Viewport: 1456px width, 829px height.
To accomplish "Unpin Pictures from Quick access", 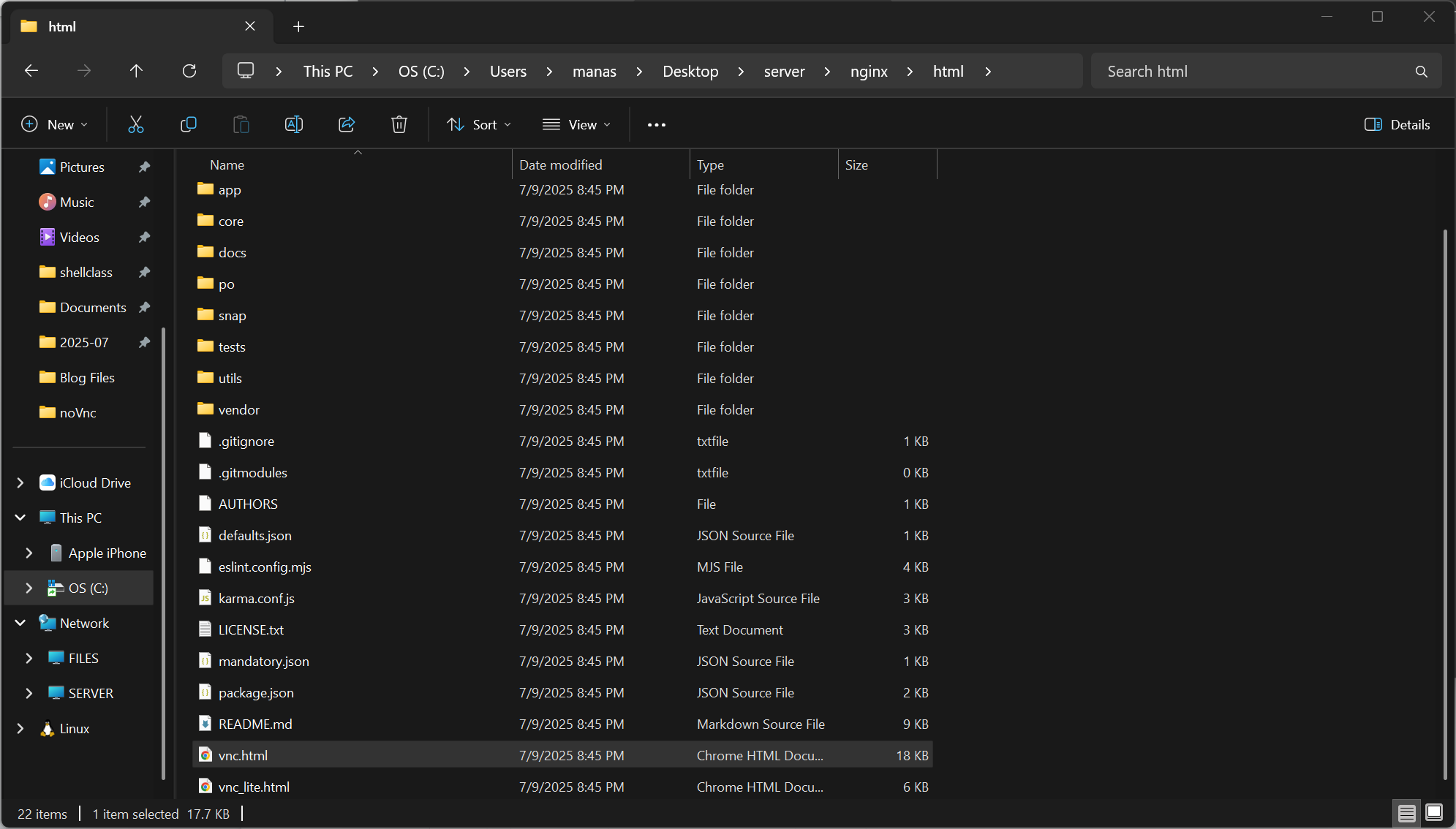I will pyautogui.click(x=145, y=167).
